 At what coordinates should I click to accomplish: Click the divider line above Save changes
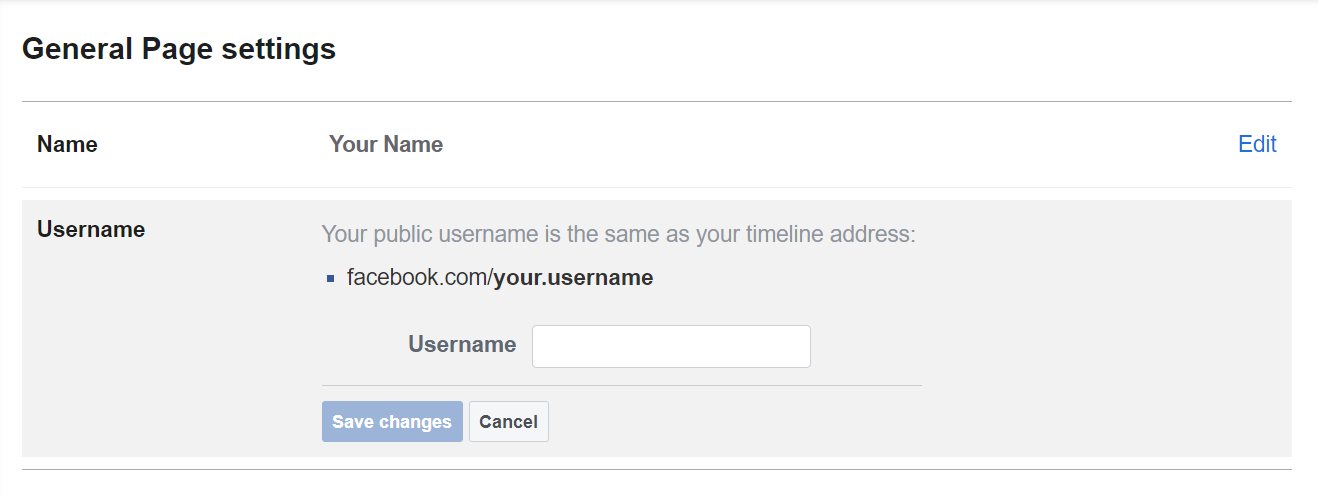[x=620, y=385]
